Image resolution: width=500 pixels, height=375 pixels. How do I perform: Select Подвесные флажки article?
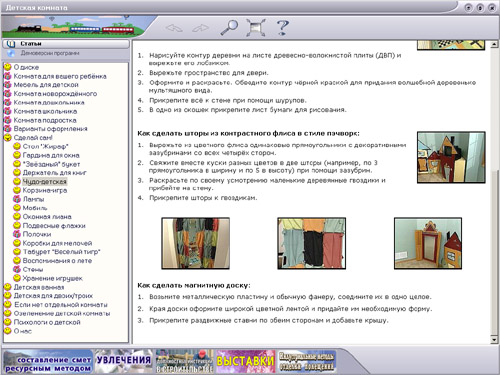coord(54,226)
